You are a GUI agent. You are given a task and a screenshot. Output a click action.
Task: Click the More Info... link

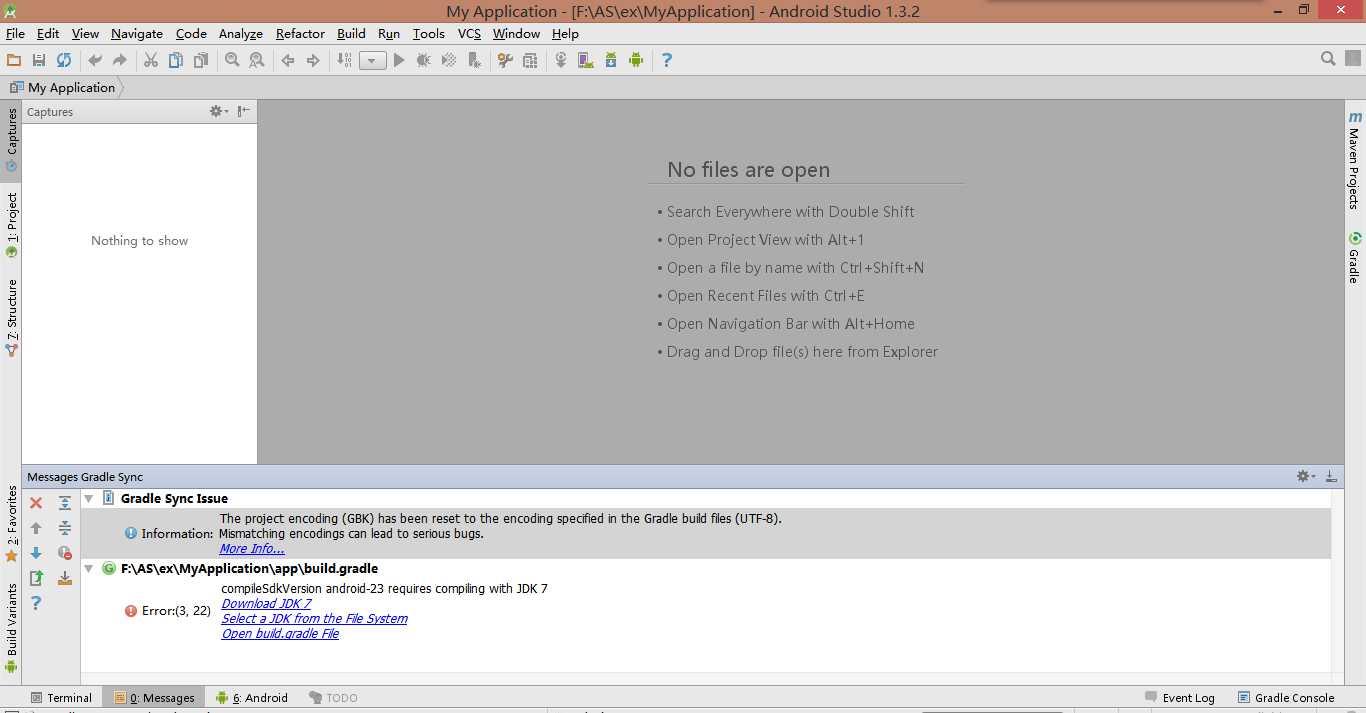click(x=252, y=548)
